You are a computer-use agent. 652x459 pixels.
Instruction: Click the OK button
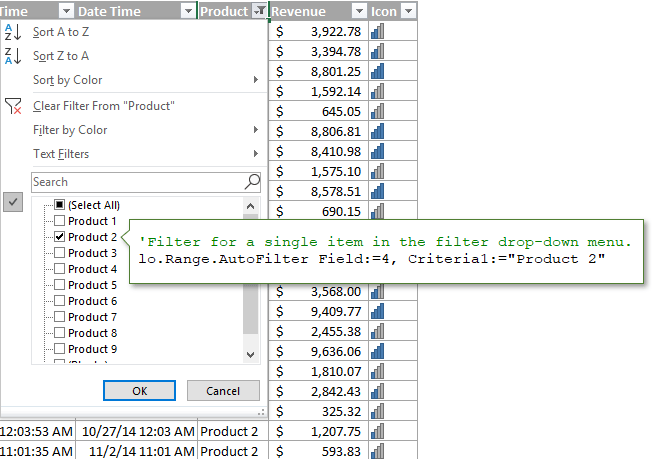pyautogui.click(x=139, y=391)
